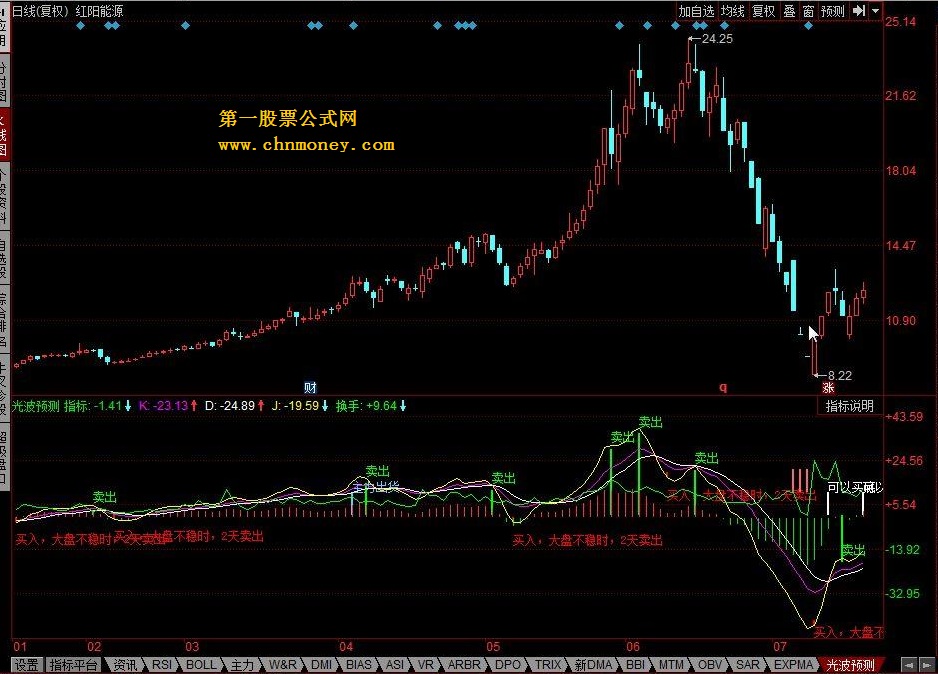Click the lone info diamond above the 03 month area
This screenshot has height=674, width=938.
pyautogui.click(x=185, y=26)
